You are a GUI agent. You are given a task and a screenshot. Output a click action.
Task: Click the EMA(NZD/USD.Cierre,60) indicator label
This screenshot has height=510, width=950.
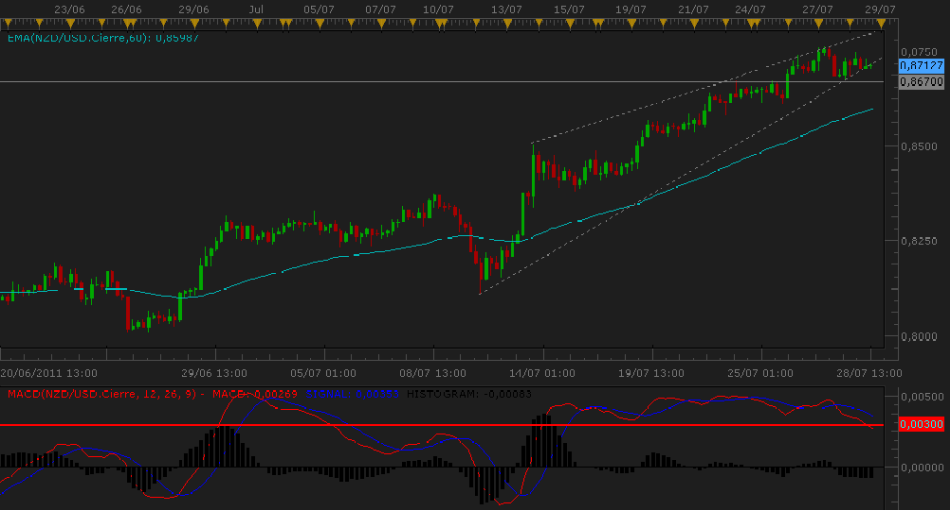tap(88, 38)
